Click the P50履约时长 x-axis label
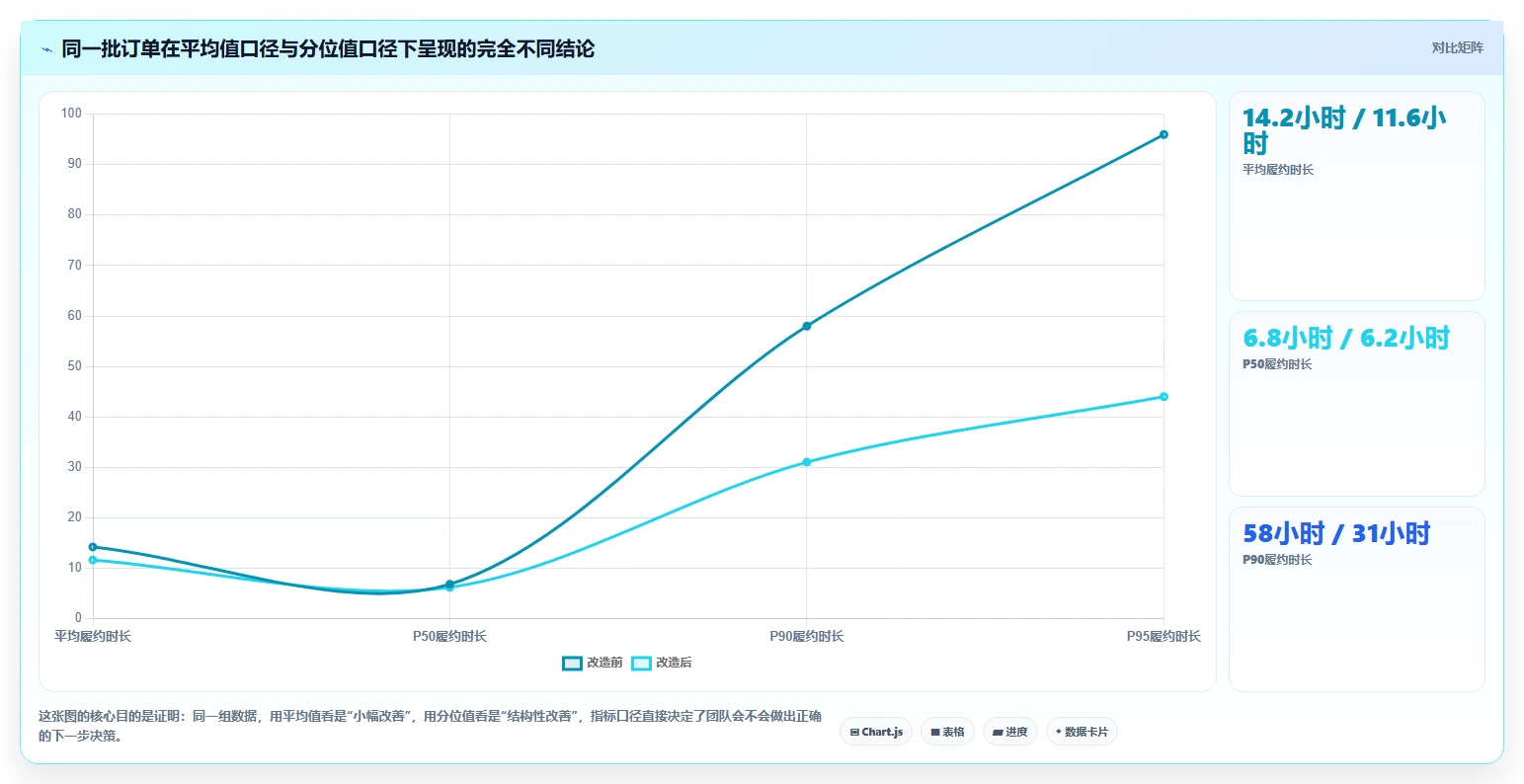This screenshot has width=1524, height=784. [449, 637]
